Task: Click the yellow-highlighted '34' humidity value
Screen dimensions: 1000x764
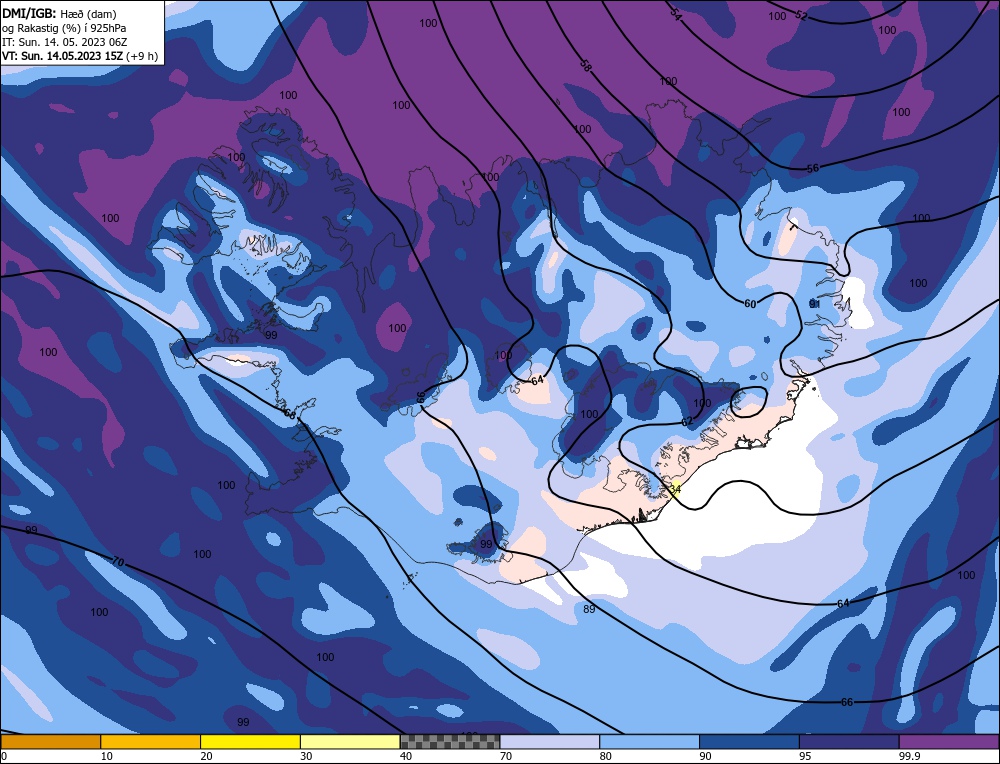Action: click(x=675, y=489)
